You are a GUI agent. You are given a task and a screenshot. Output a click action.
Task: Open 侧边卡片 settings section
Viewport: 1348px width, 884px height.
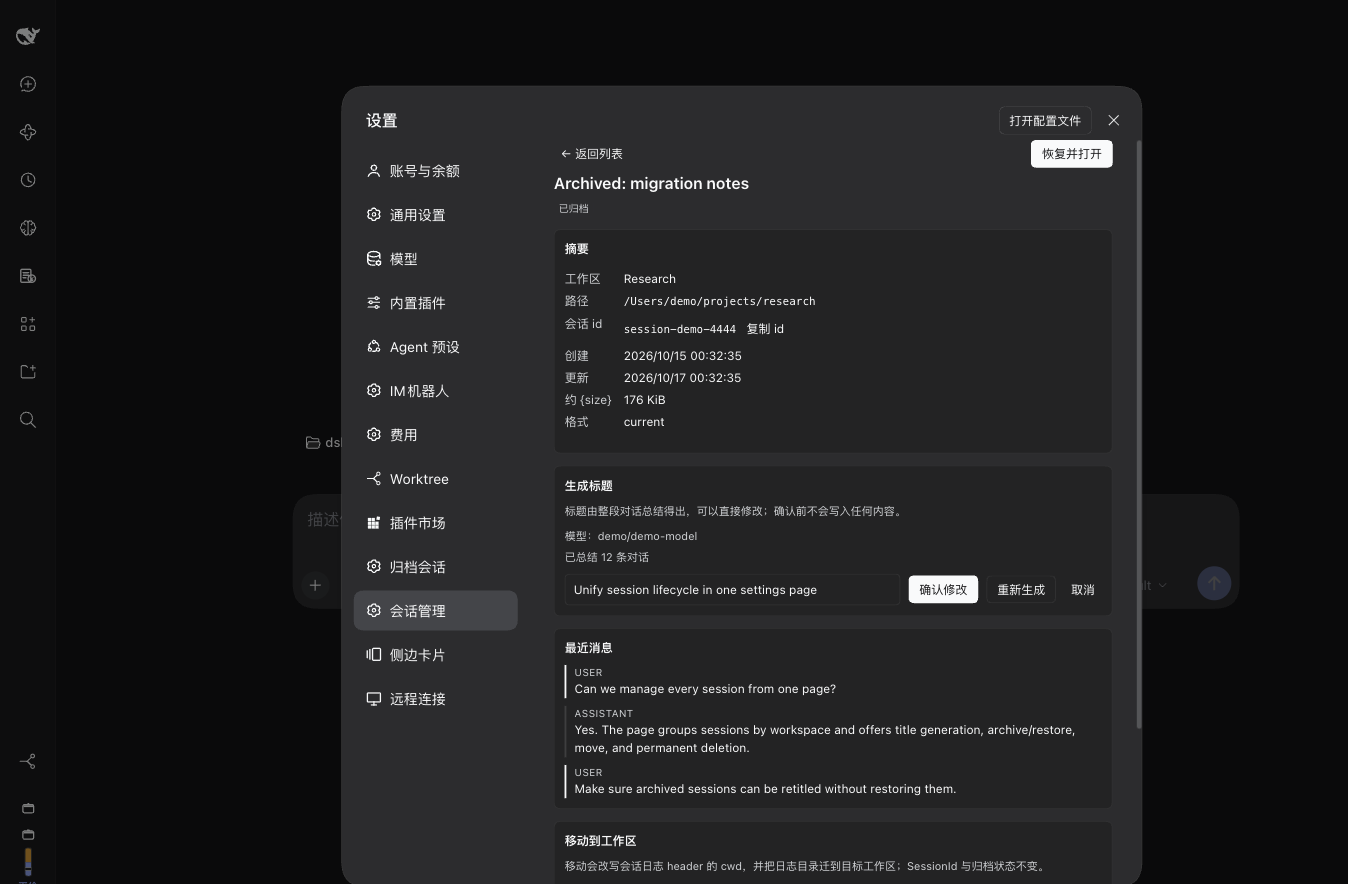(435, 655)
